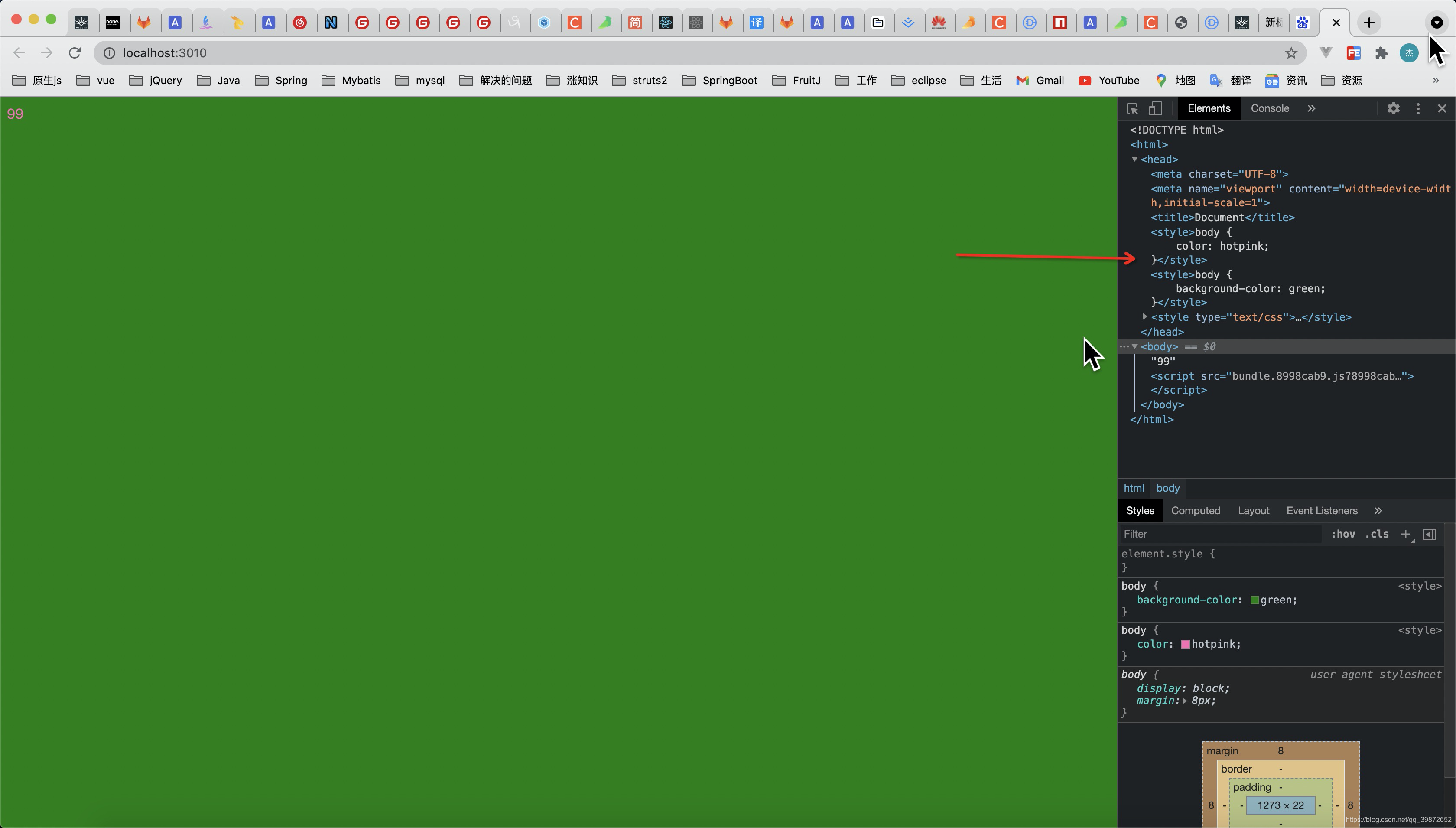Open the Gmail bookmark
The width and height of the screenshot is (1456, 828).
pyautogui.click(x=1040, y=80)
